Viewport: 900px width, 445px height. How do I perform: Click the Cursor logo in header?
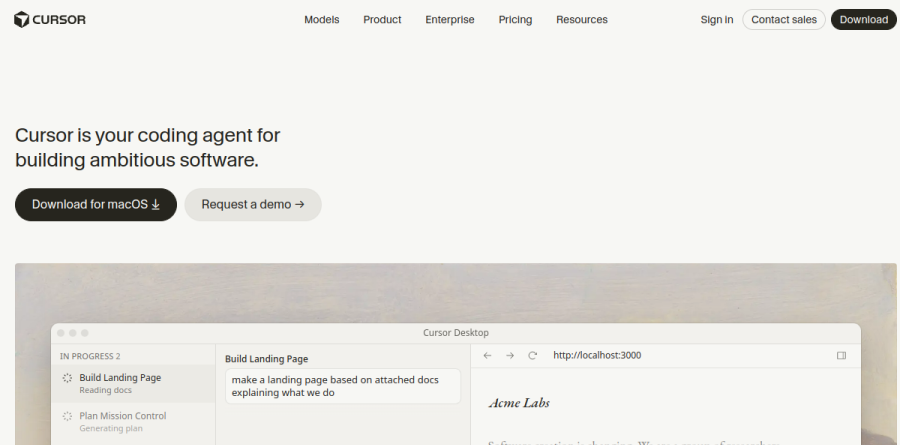(50, 20)
